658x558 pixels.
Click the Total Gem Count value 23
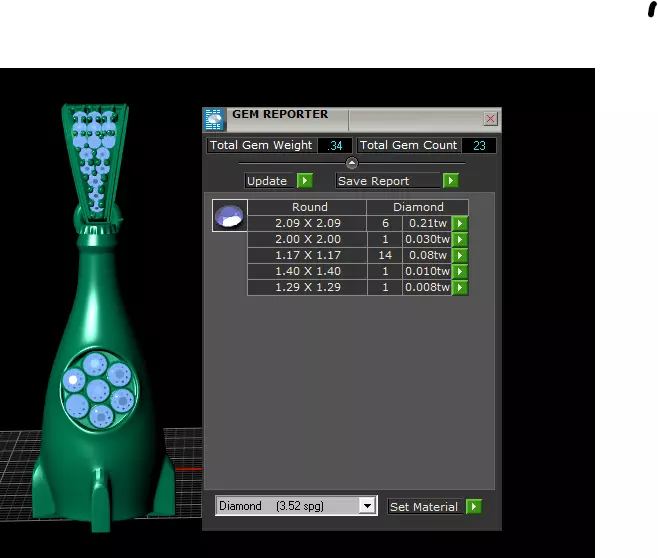coord(479,146)
